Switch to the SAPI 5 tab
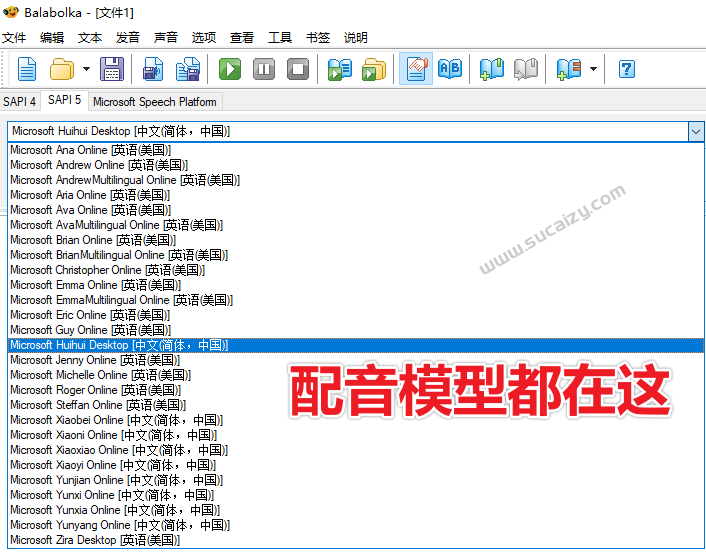 click(x=64, y=100)
